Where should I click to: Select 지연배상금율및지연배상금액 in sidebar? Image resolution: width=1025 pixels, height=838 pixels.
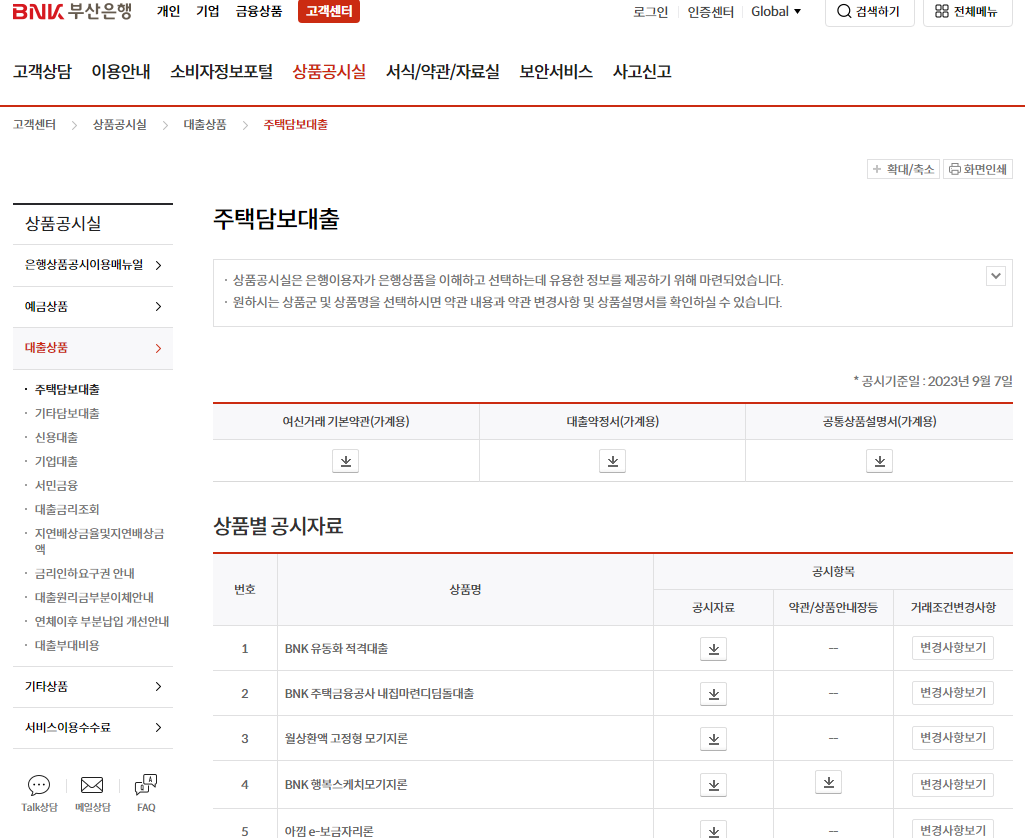[99, 541]
